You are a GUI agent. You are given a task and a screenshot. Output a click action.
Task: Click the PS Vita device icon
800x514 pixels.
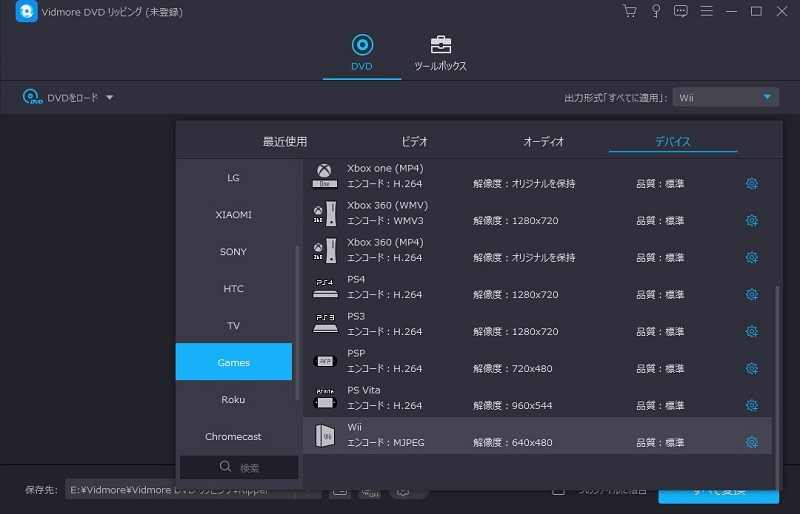[324, 398]
